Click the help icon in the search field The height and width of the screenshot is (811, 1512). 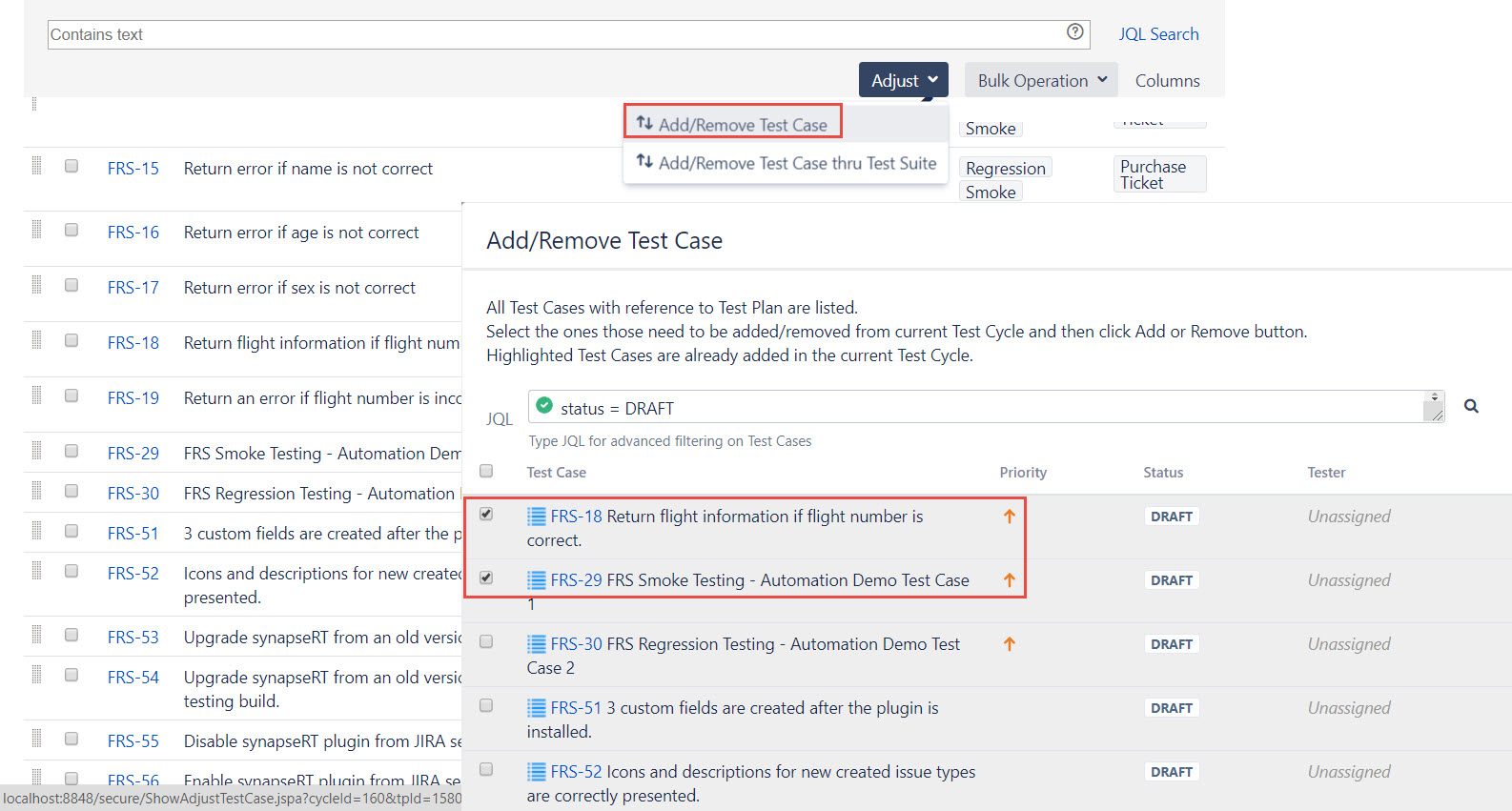[1074, 32]
